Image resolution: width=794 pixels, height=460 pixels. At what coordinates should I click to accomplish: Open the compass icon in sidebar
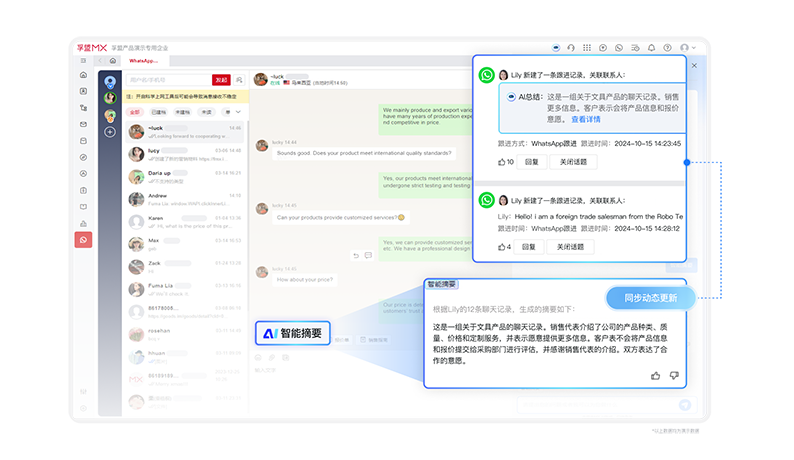click(x=84, y=157)
